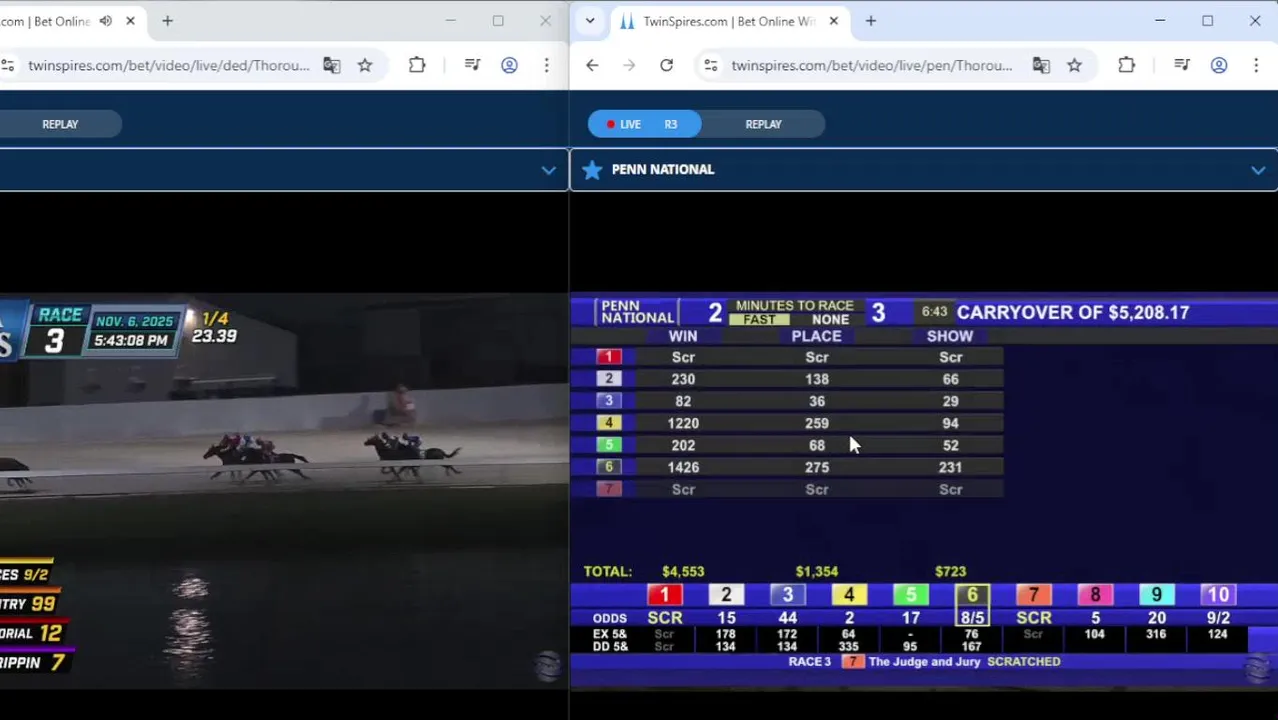Click the right window's TwinSpires tab title
The width and height of the screenshot is (1278, 720).
(729, 21)
